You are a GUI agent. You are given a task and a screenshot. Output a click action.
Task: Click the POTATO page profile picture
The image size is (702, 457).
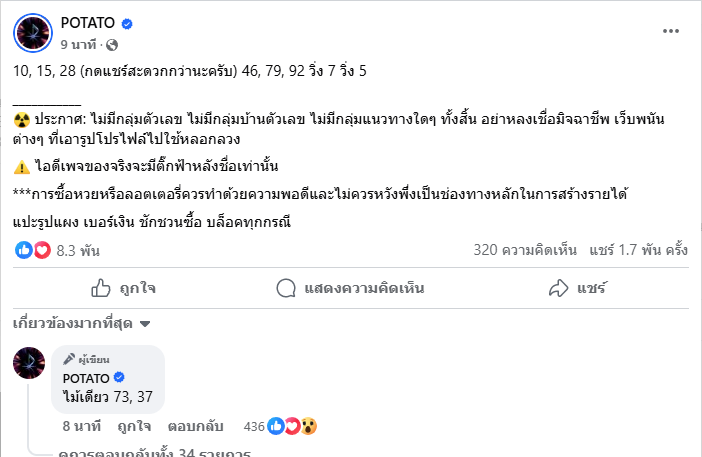pyautogui.click(x=32, y=34)
